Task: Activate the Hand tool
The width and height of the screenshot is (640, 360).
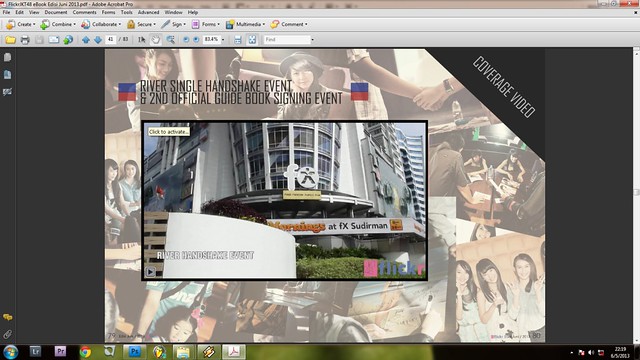Action: click(x=156, y=40)
